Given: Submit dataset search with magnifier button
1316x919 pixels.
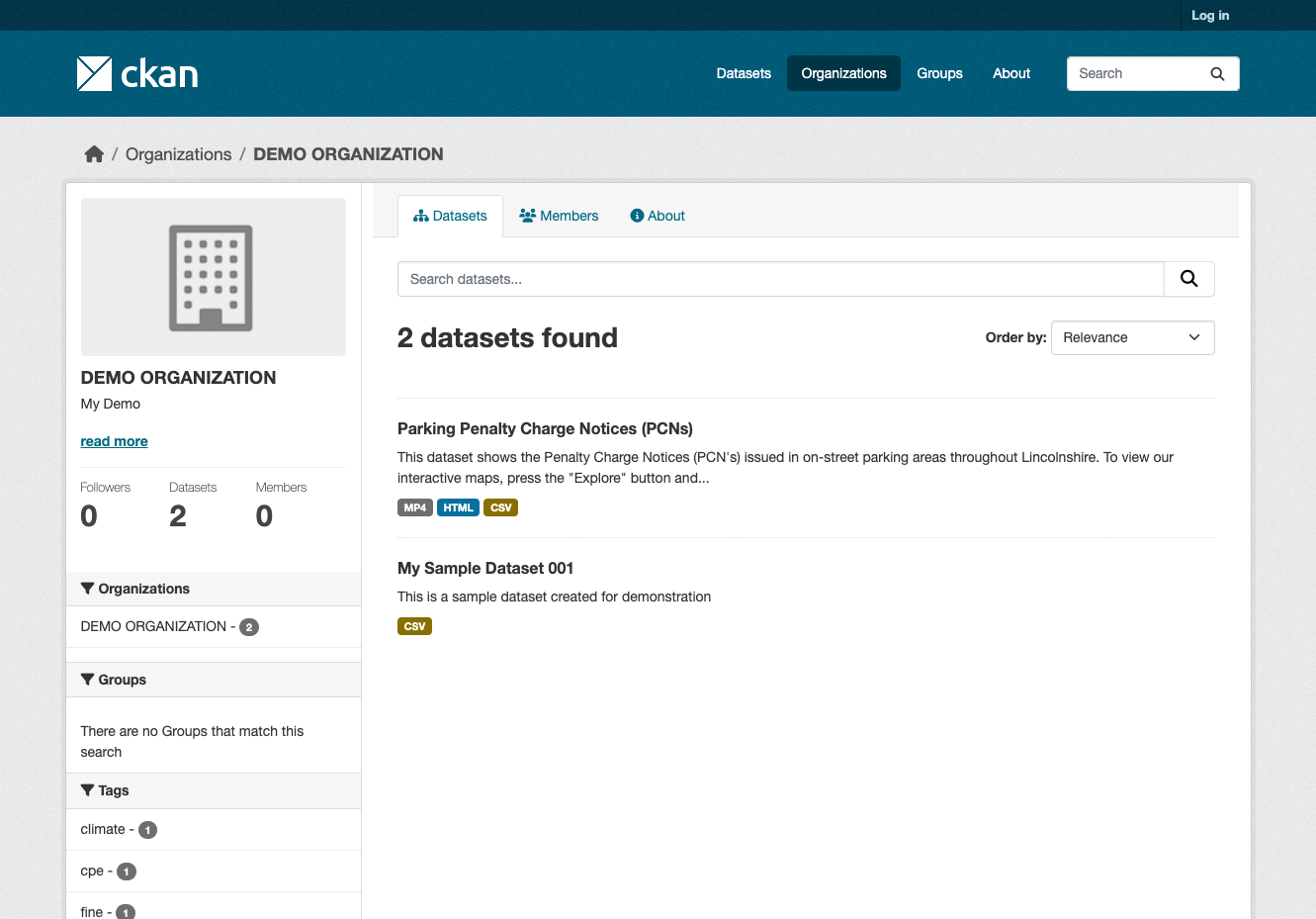Looking at the screenshot, I should [x=1189, y=279].
